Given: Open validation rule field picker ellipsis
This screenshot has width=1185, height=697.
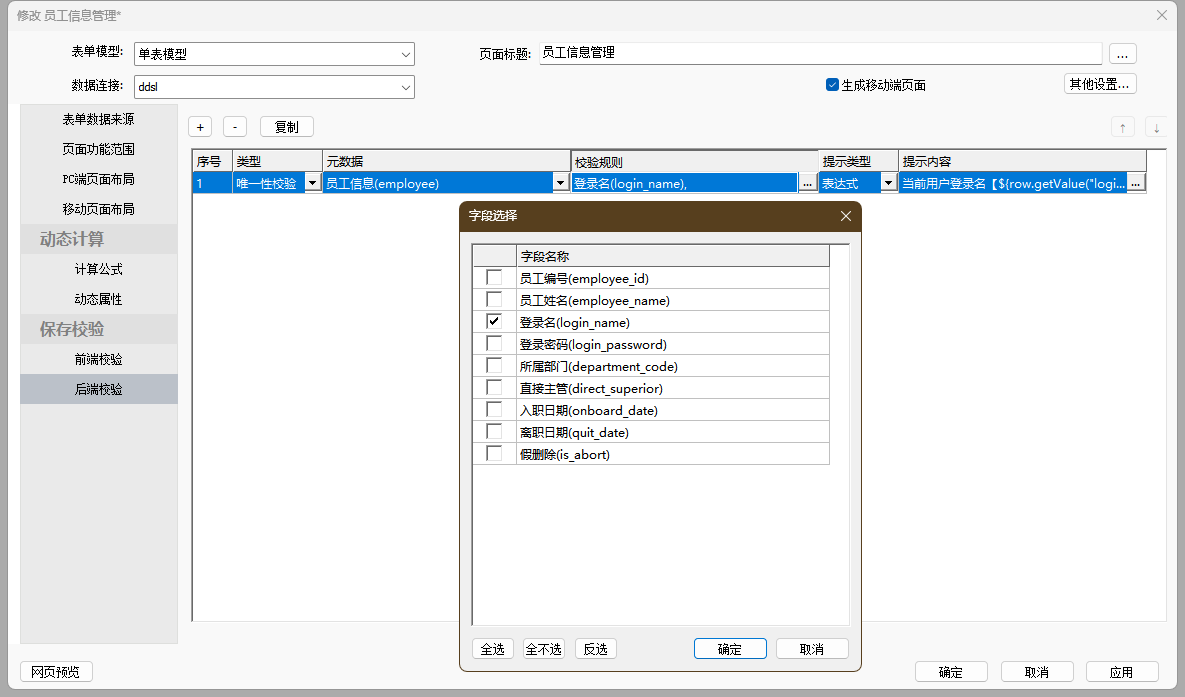Looking at the screenshot, I should point(808,183).
